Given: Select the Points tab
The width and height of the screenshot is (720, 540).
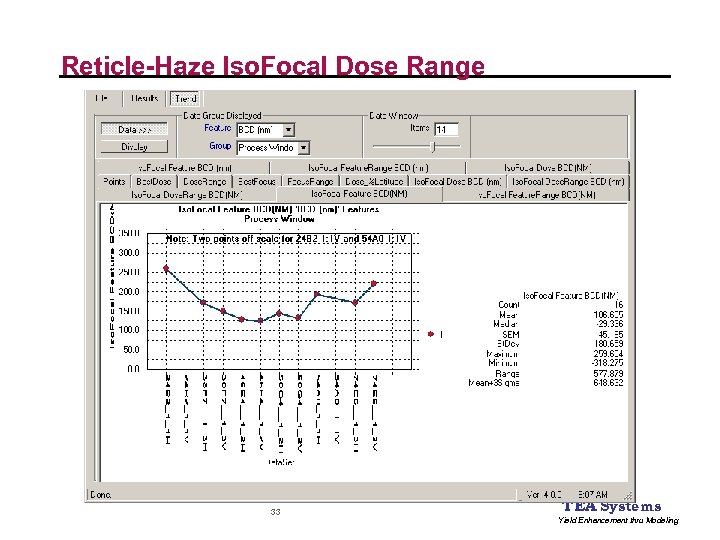Looking at the screenshot, I should click(x=114, y=181).
